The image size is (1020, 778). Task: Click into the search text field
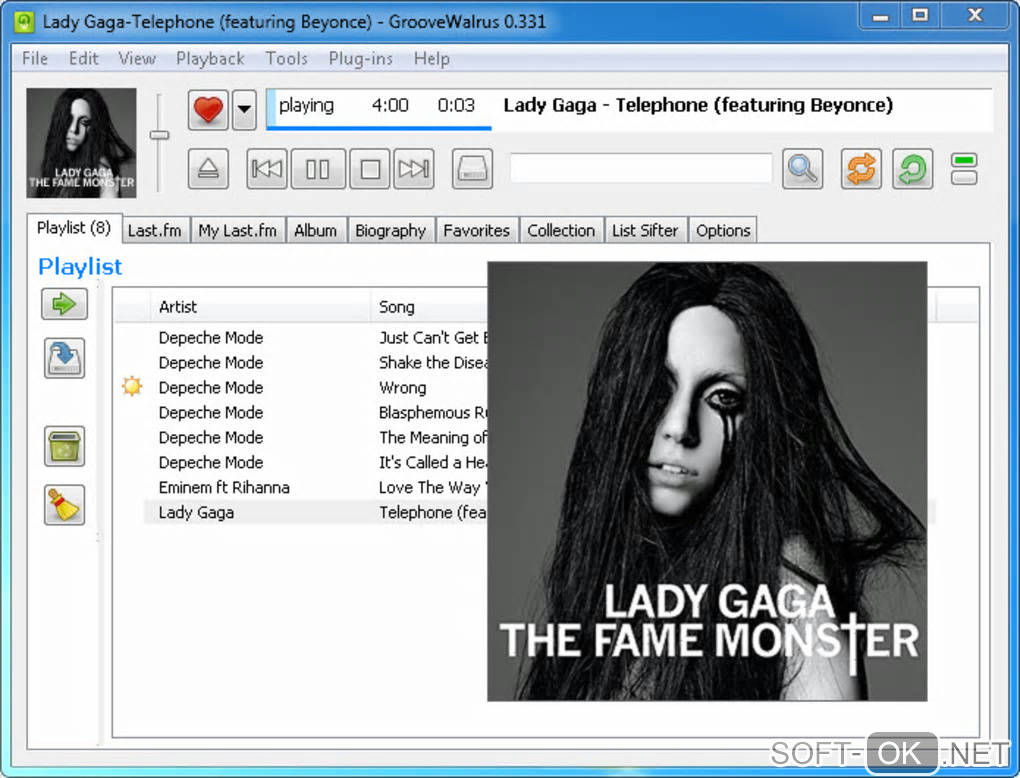pos(641,168)
